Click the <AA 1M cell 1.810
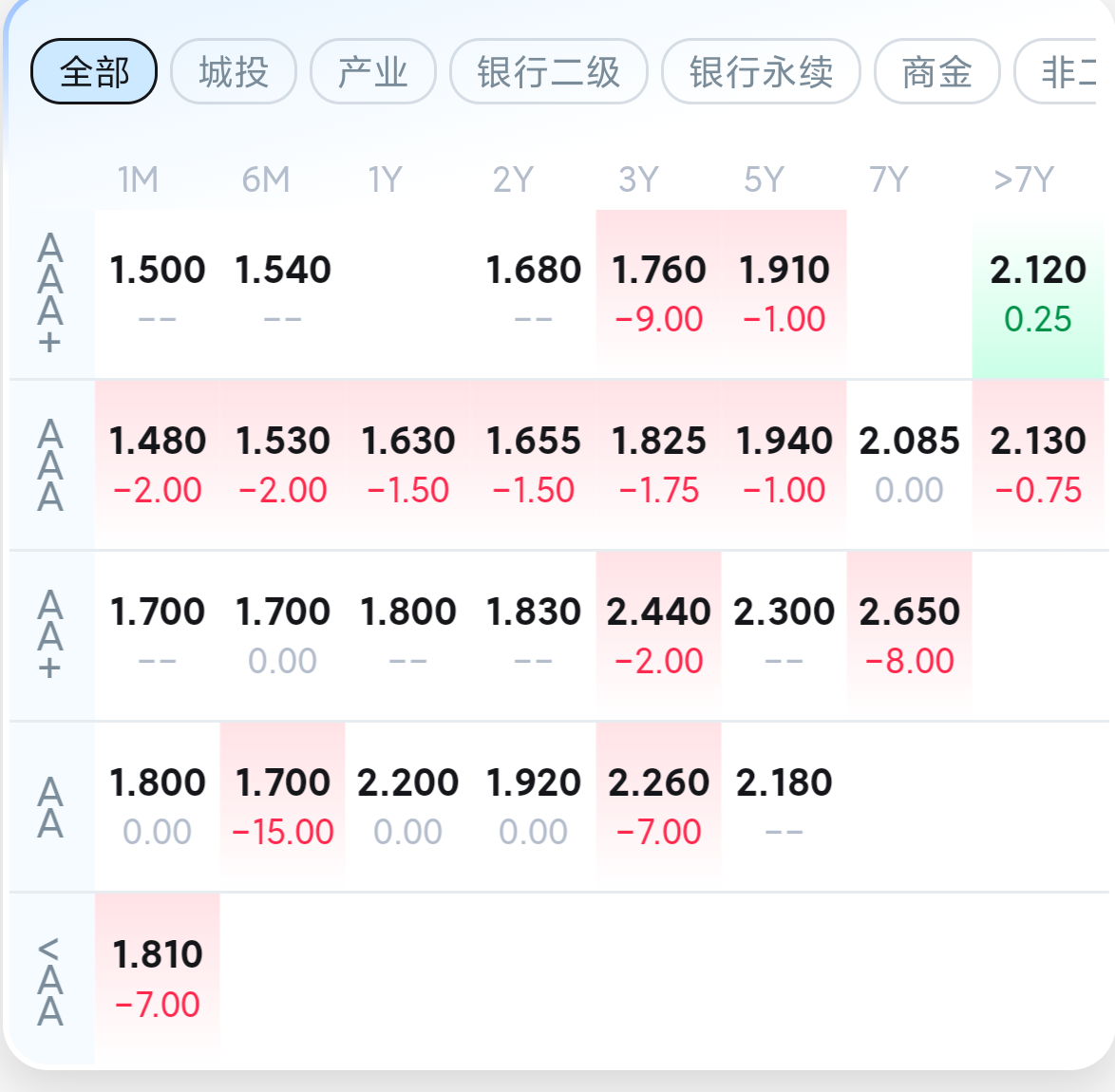 tap(157, 978)
